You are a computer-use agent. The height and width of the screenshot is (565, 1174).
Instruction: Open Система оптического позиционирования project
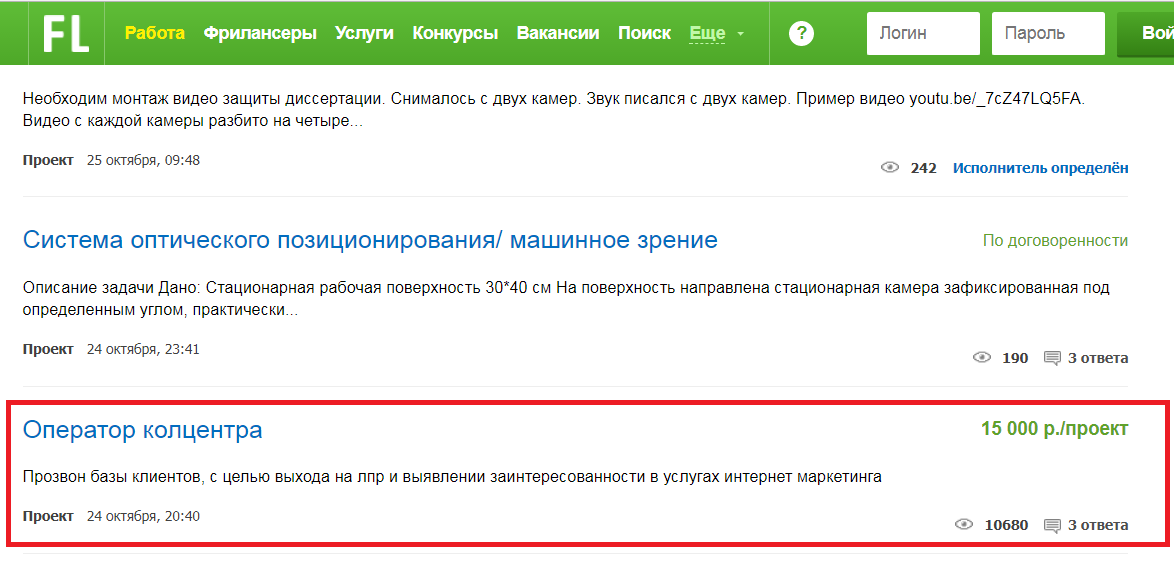click(x=370, y=240)
